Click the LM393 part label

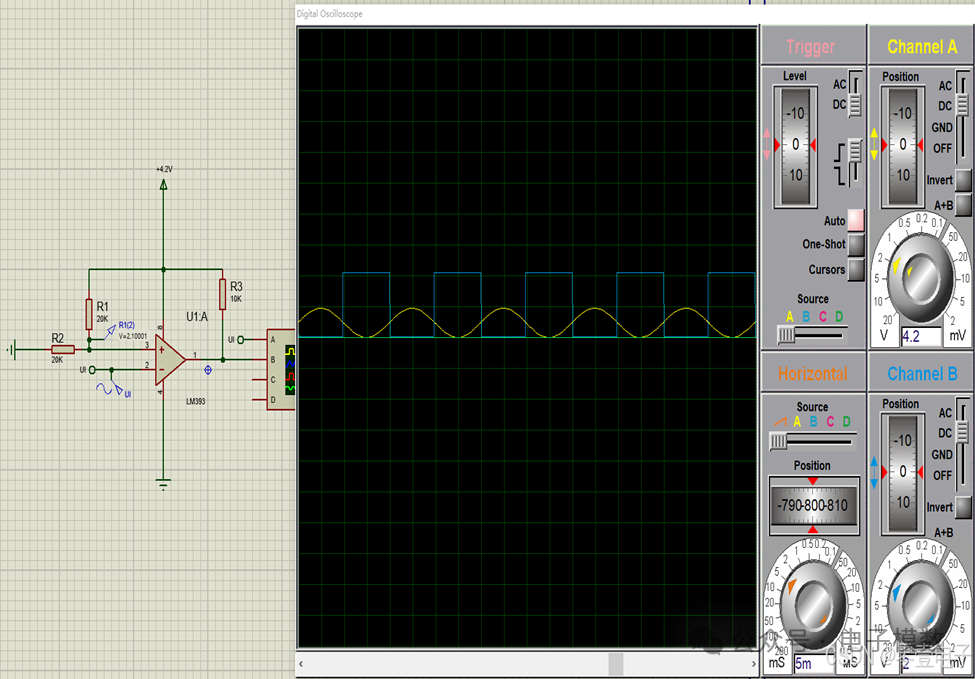[195, 402]
